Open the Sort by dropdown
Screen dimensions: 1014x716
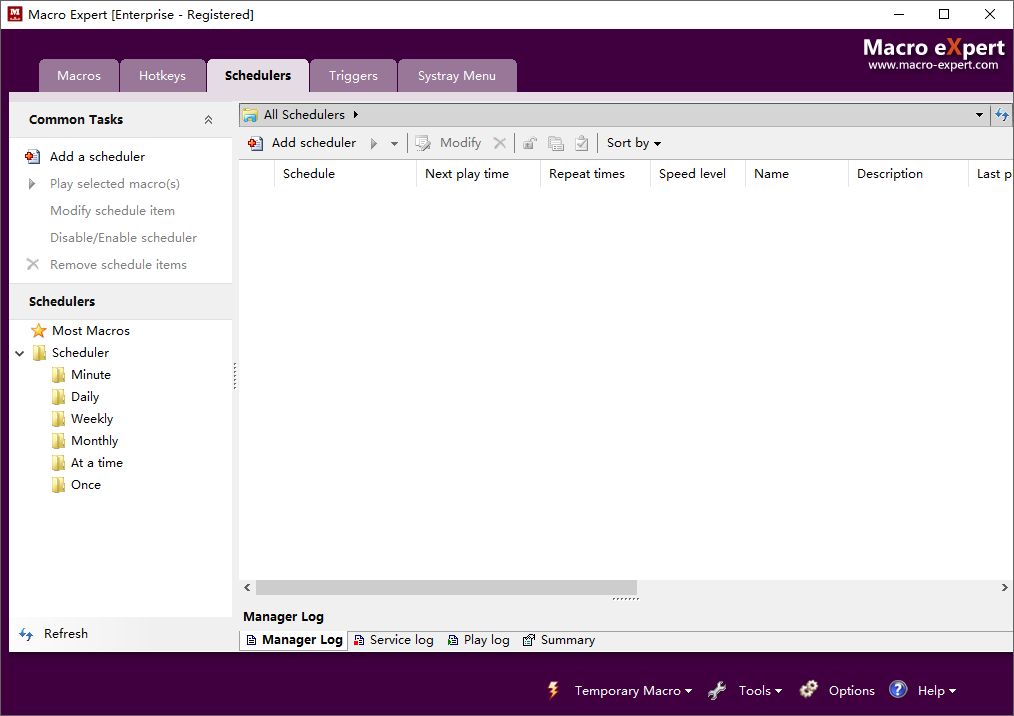click(x=634, y=143)
